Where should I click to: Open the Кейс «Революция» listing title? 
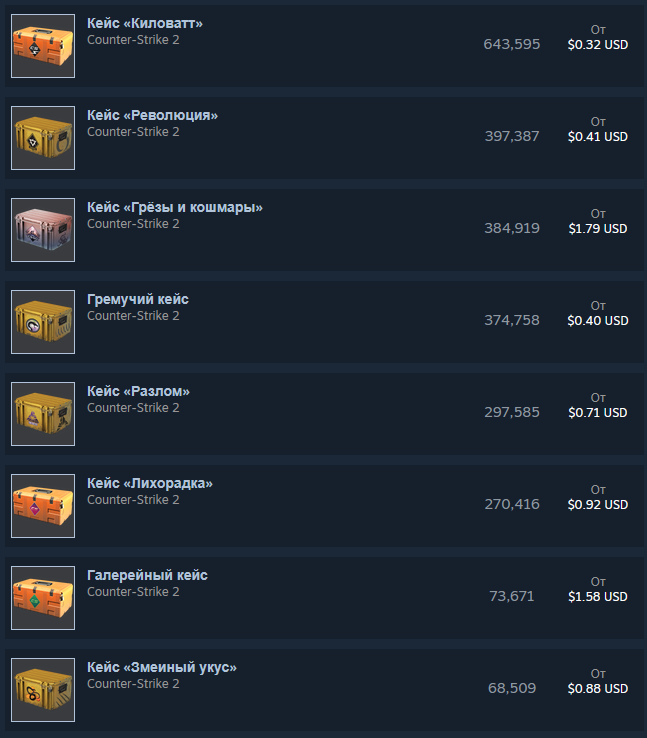[152, 115]
